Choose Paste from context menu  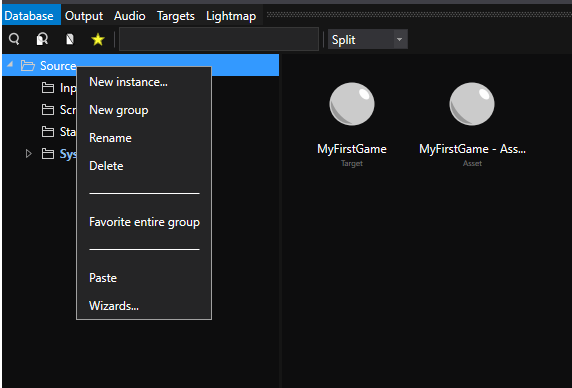[x=103, y=278]
